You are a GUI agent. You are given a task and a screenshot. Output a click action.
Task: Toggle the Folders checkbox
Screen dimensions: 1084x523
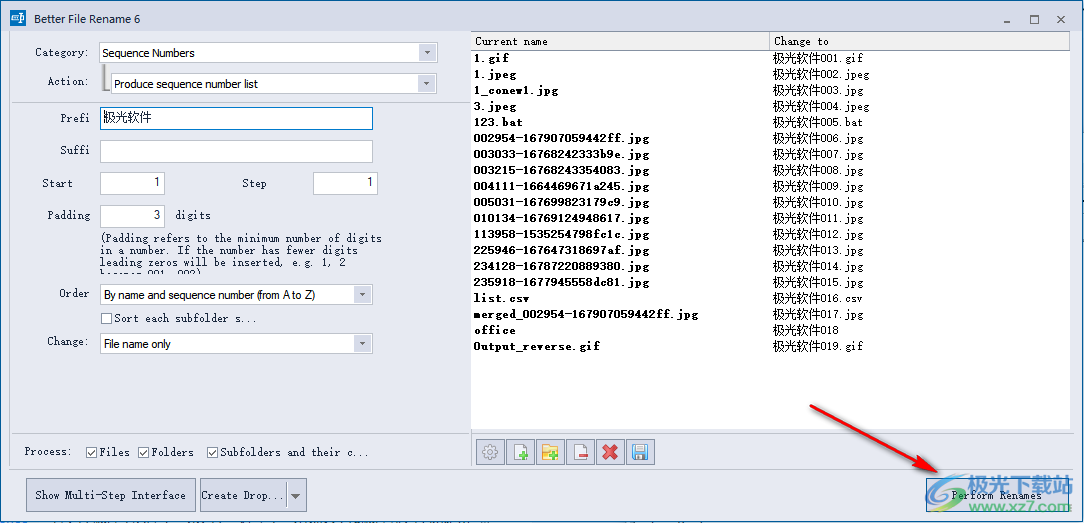click(144, 453)
